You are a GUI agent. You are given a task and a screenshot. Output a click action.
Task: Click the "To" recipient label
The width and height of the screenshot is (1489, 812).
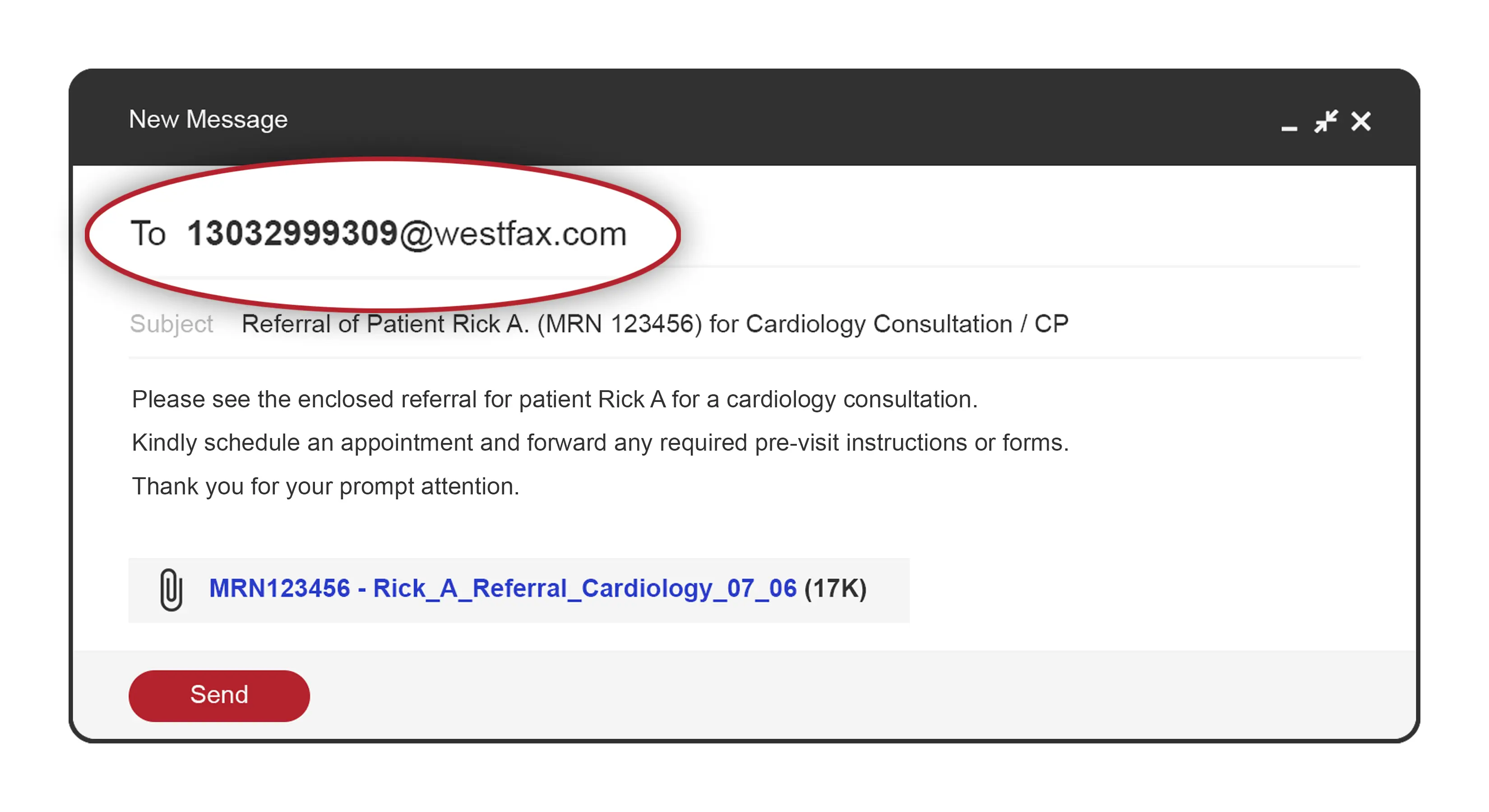(148, 234)
